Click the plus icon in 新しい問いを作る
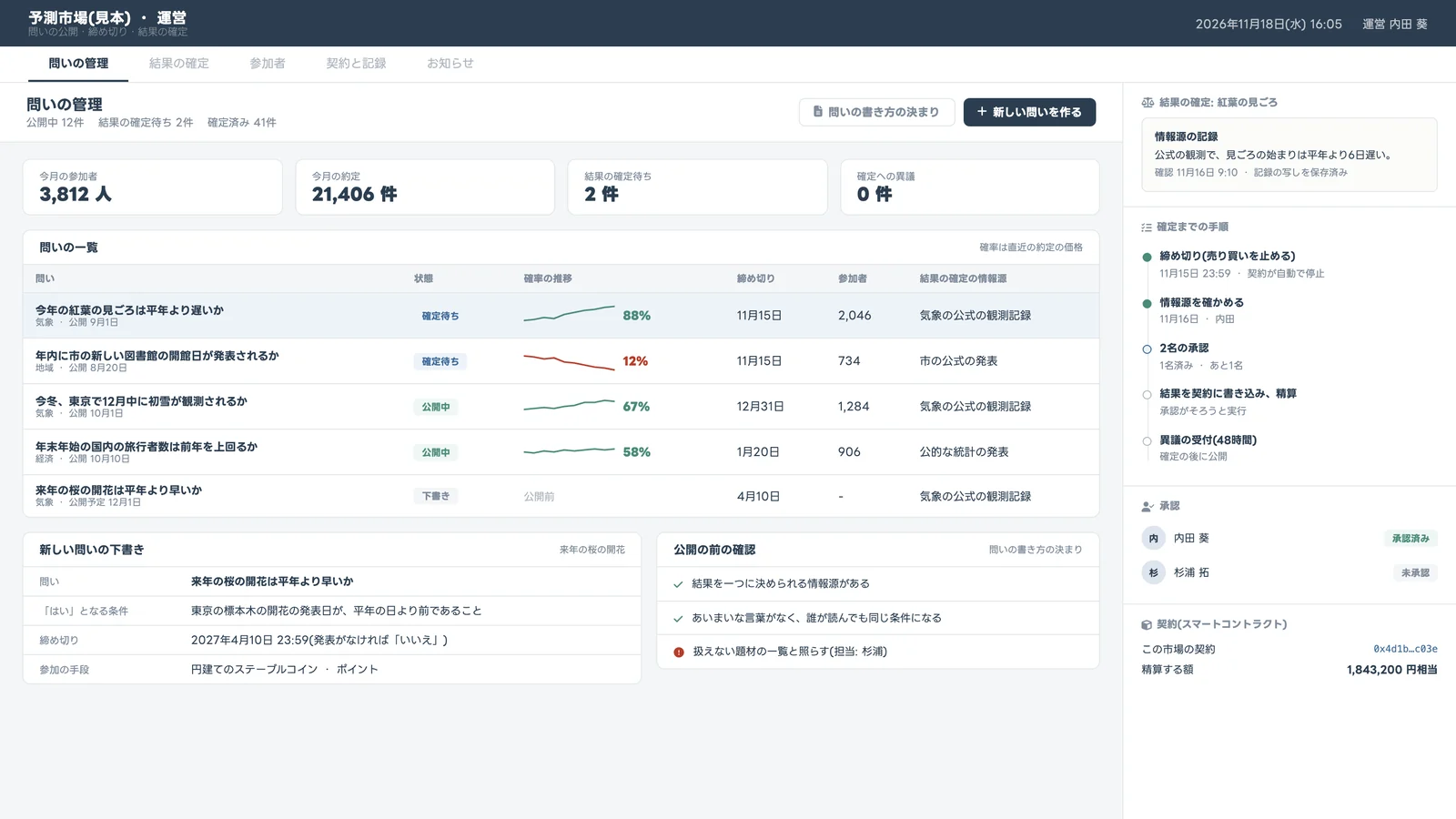Image resolution: width=1456 pixels, height=819 pixels. 982,112
